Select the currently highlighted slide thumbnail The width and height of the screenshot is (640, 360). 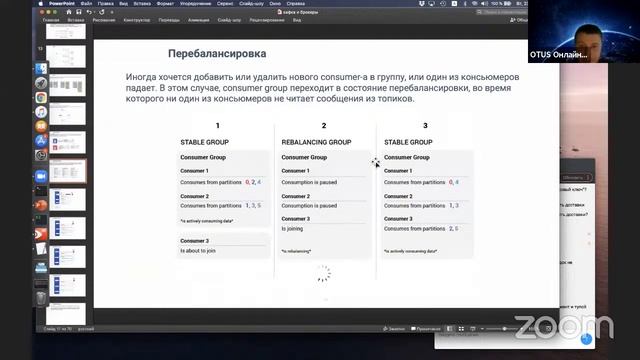pos(68,171)
